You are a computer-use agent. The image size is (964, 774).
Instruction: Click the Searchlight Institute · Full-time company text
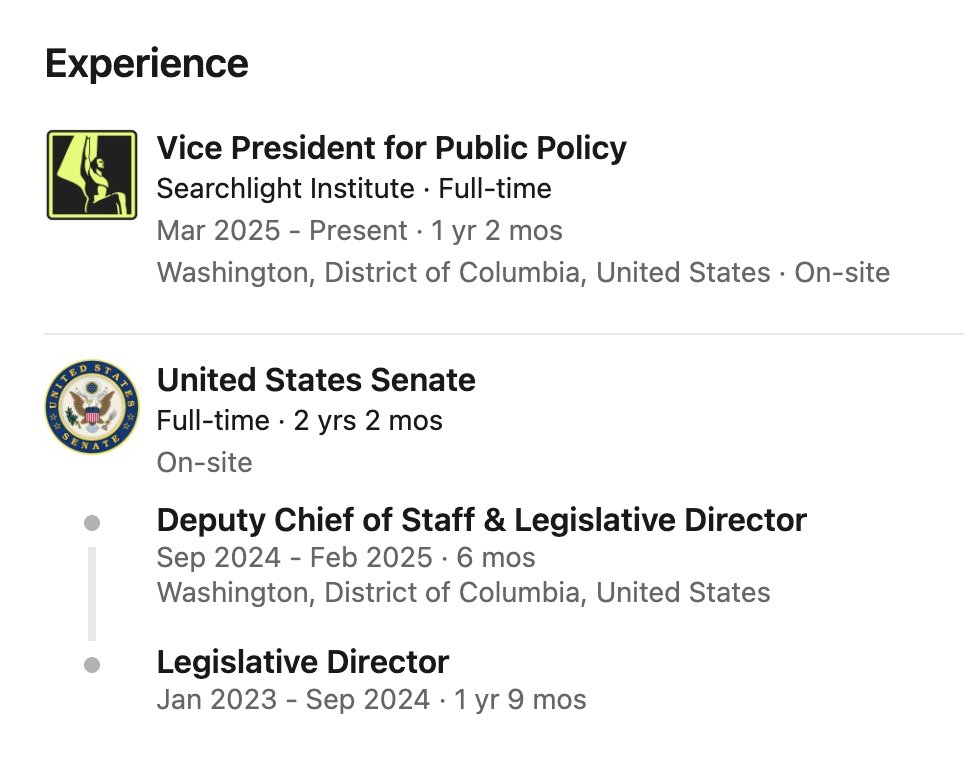pyautogui.click(x=354, y=189)
